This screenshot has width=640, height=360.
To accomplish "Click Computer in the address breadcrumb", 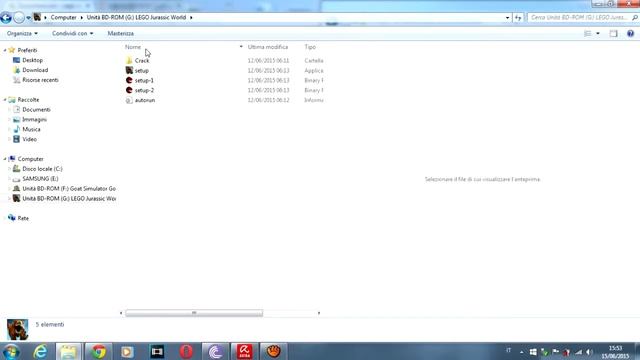I will 63,18.
